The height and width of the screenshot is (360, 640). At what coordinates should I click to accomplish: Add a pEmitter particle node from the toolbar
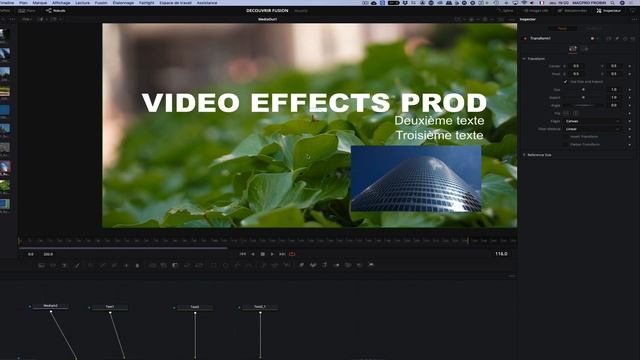pos(263,265)
